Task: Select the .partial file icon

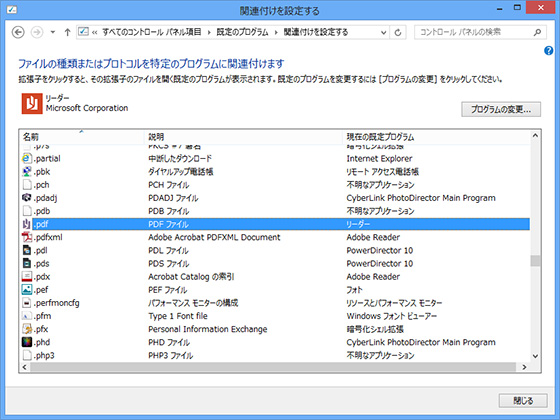Action: [27, 158]
